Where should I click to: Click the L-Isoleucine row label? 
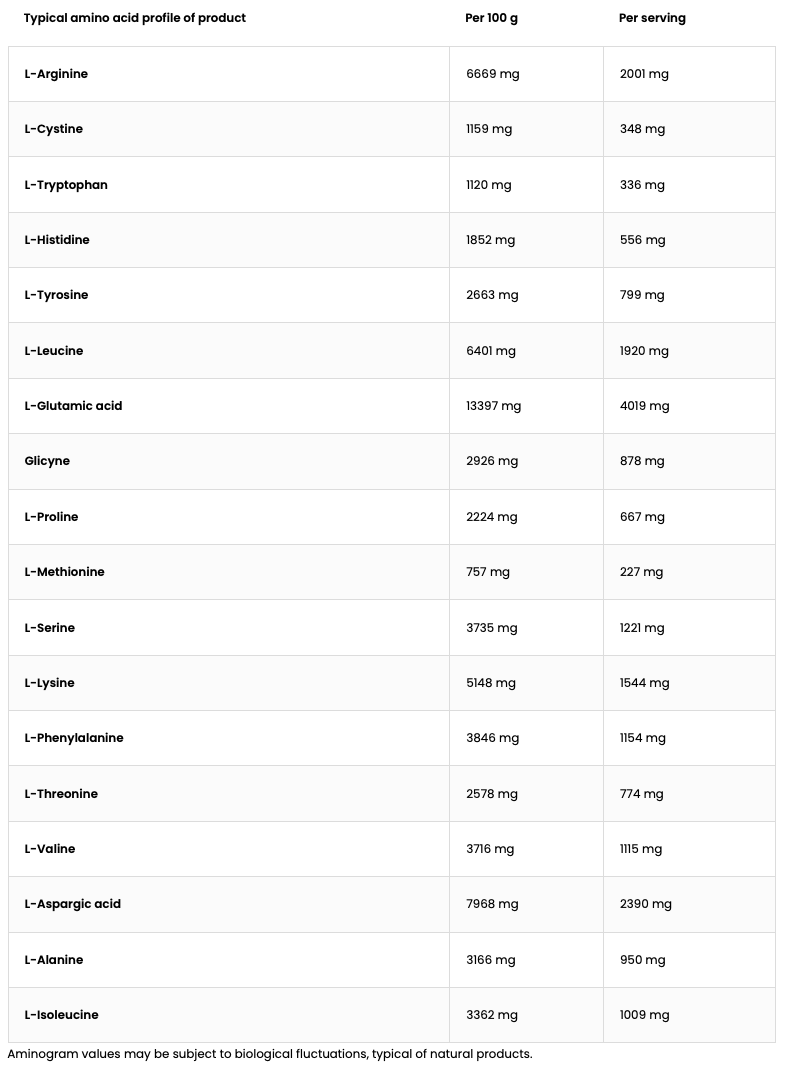coord(61,1015)
